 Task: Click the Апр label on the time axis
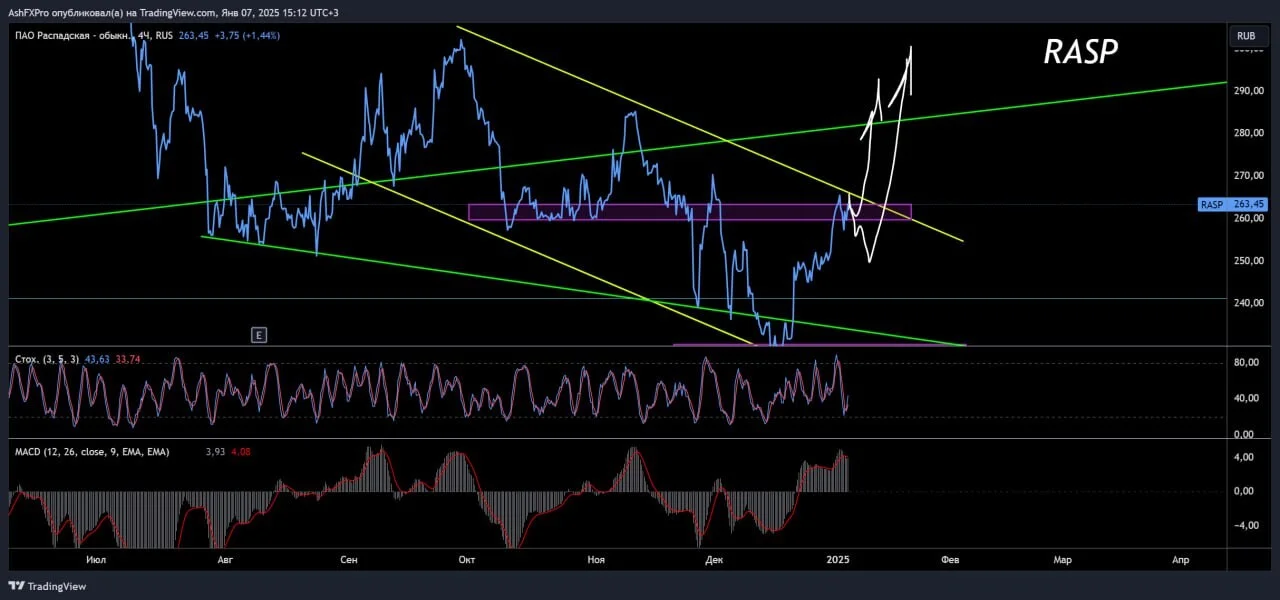tap(1181, 560)
